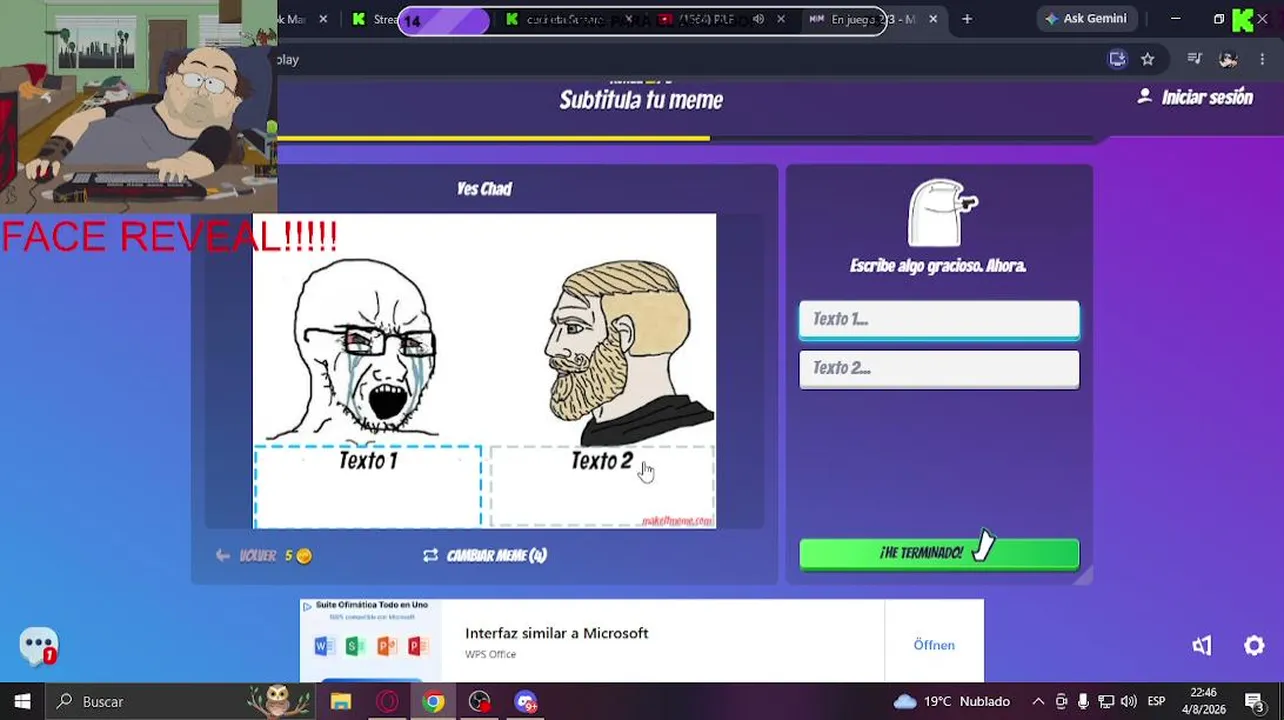This screenshot has width=1284, height=720.
Task: Open the chat bubble with notification badge
Action: [x=39, y=646]
